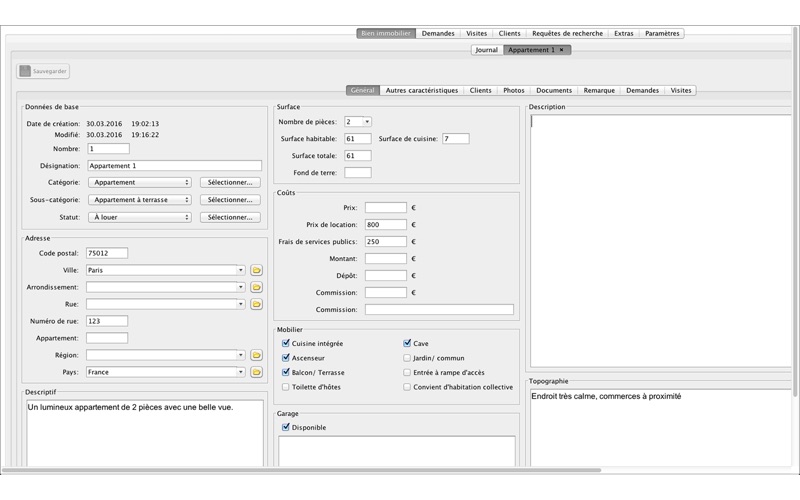
Task: Open the top-level Visites tab
Action: (x=477, y=33)
